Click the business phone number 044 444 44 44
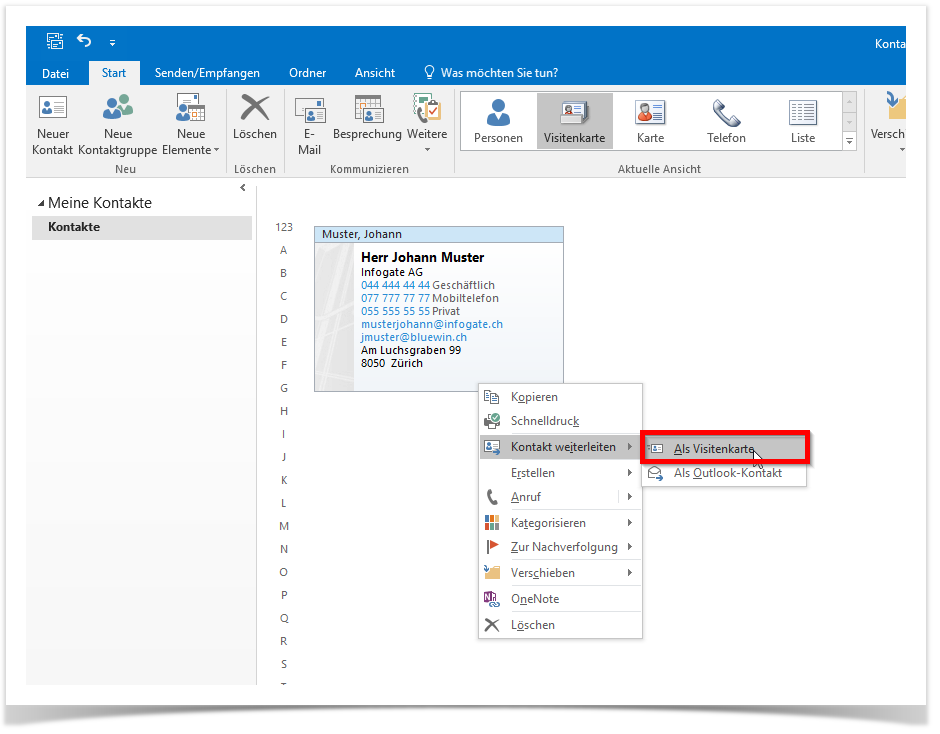This screenshot has height=734, width=940. pyautogui.click(x=395, y=285)
